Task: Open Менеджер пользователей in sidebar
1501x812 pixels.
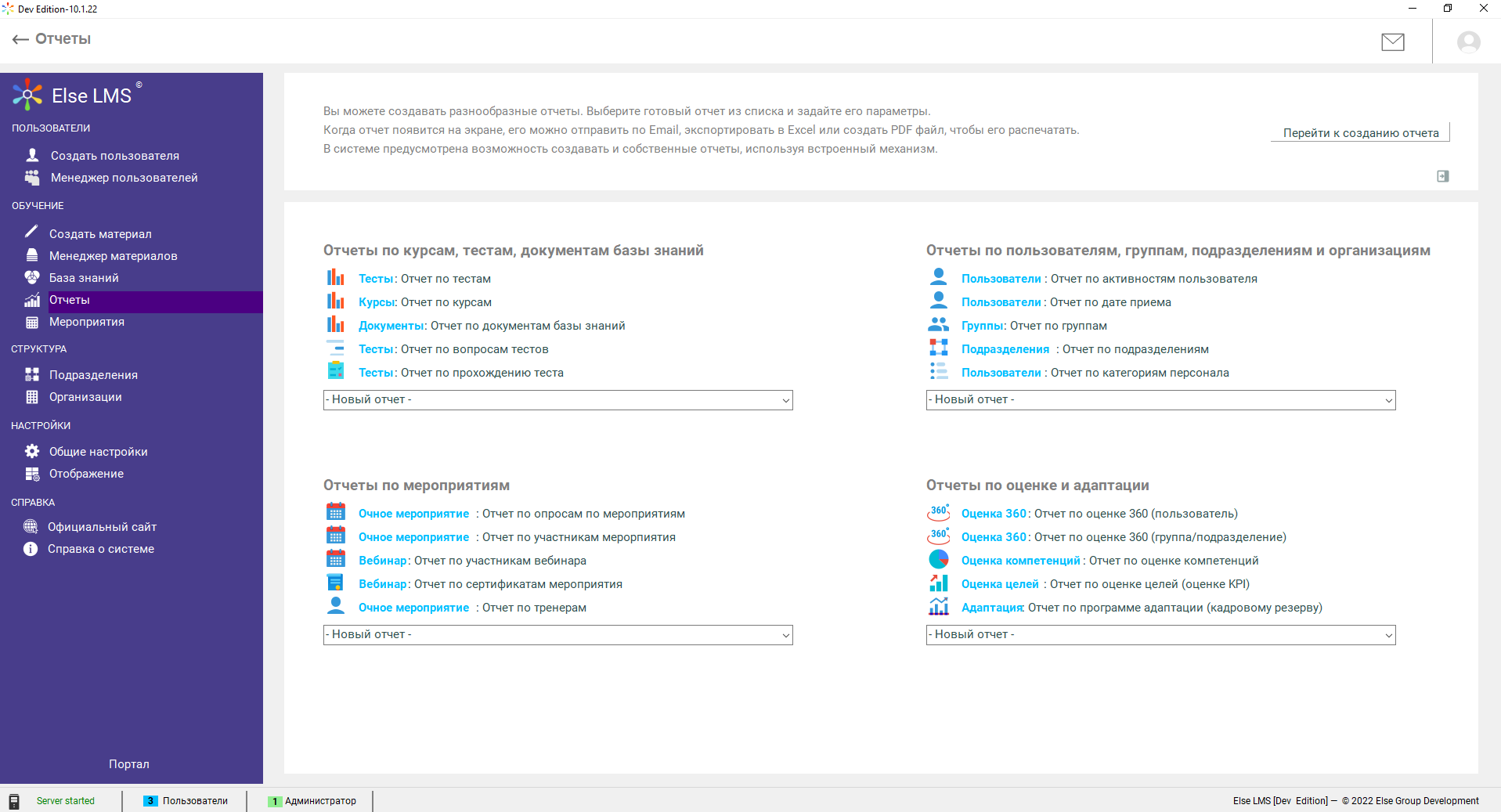Action: (124, 178)
